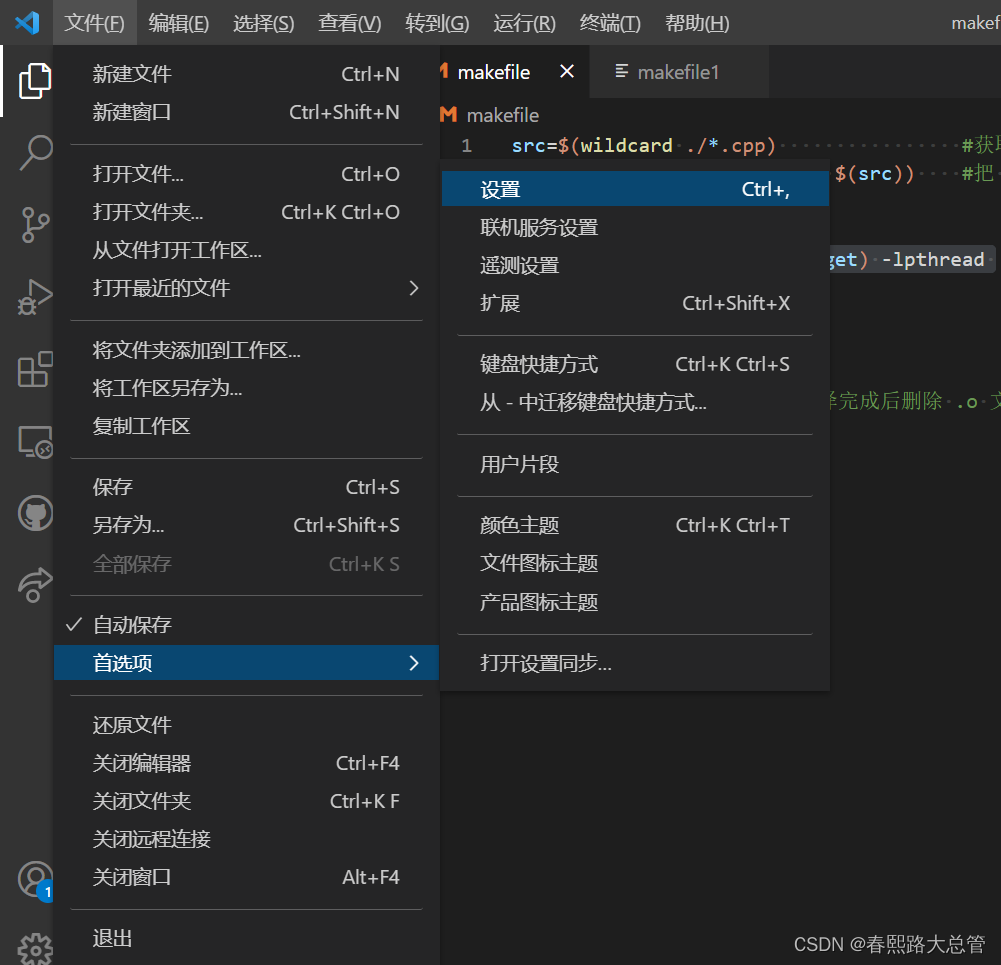Open the 选择(S) menu
Screen dimensions: 1001x965
point(264,23)
